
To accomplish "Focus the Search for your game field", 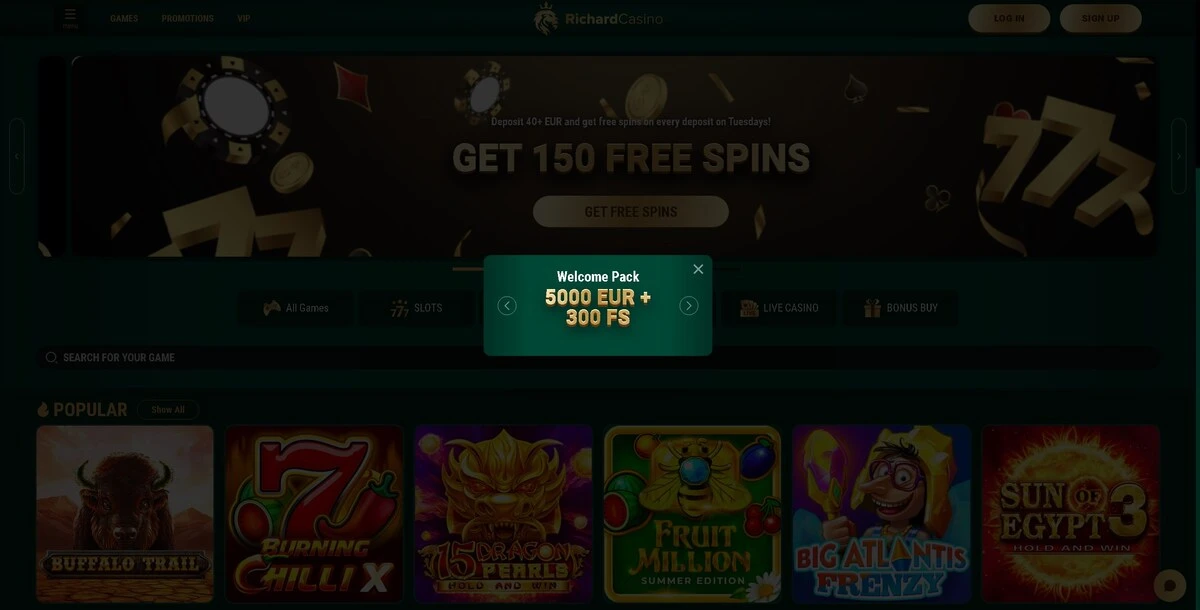I will (x=600, y=358).
